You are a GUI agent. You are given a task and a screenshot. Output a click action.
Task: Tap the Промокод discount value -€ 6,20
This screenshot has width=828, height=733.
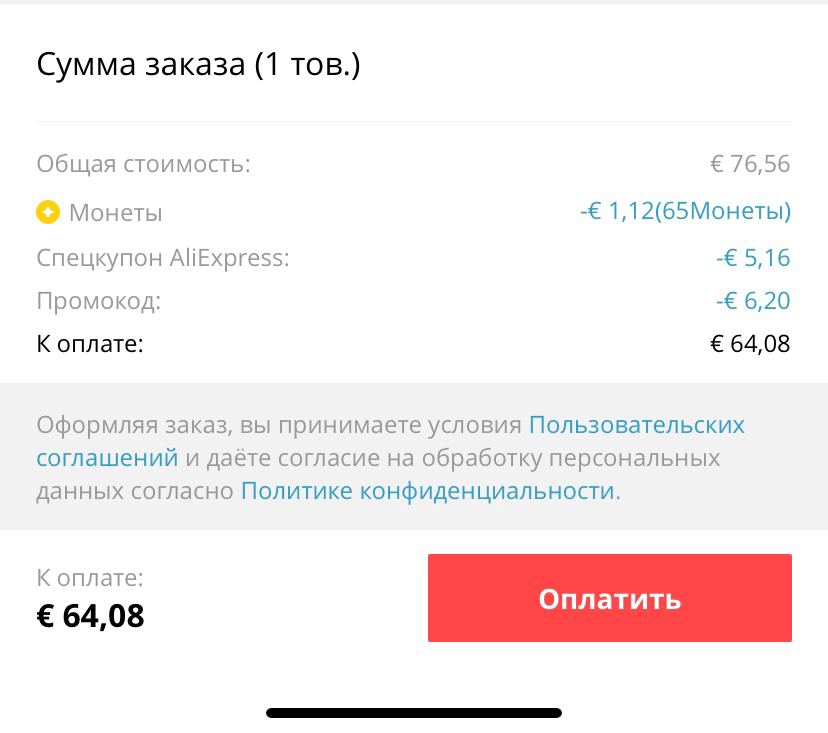pos(753,301)
